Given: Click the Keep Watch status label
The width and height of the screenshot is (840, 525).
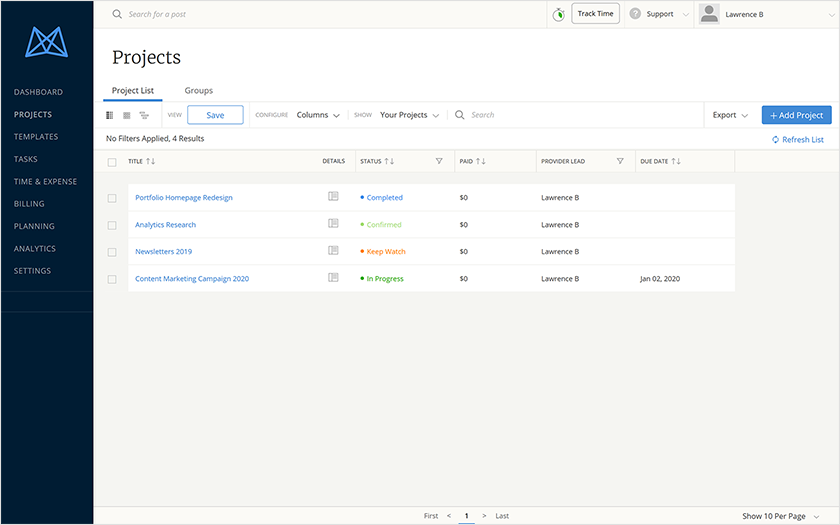Looking at the screenshot, I should point(386,251).
